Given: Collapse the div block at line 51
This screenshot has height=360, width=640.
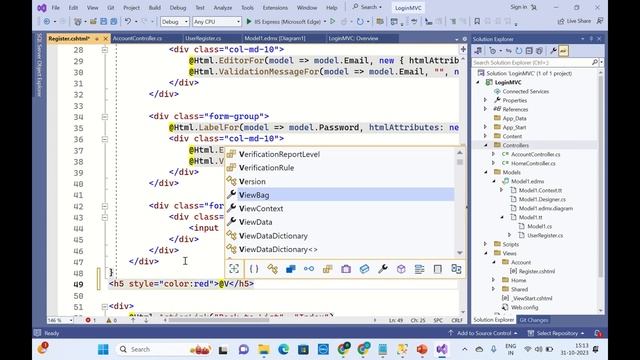Looking at the screenshot, I should click(104, 306).
